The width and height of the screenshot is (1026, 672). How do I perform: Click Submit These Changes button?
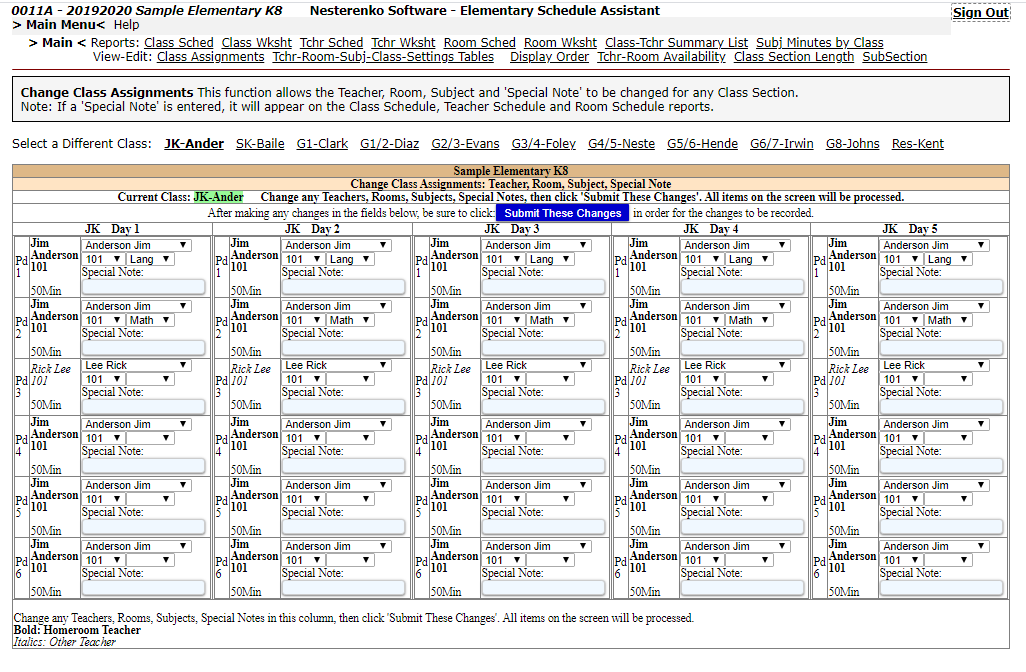[x=562, y=213]
